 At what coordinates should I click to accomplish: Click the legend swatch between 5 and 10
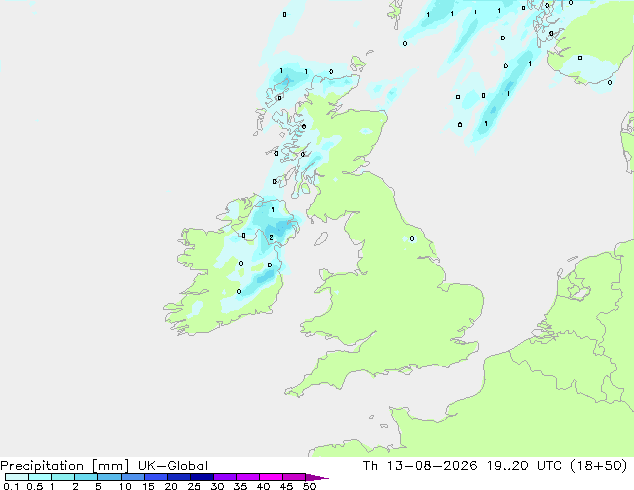pos(109,477)
